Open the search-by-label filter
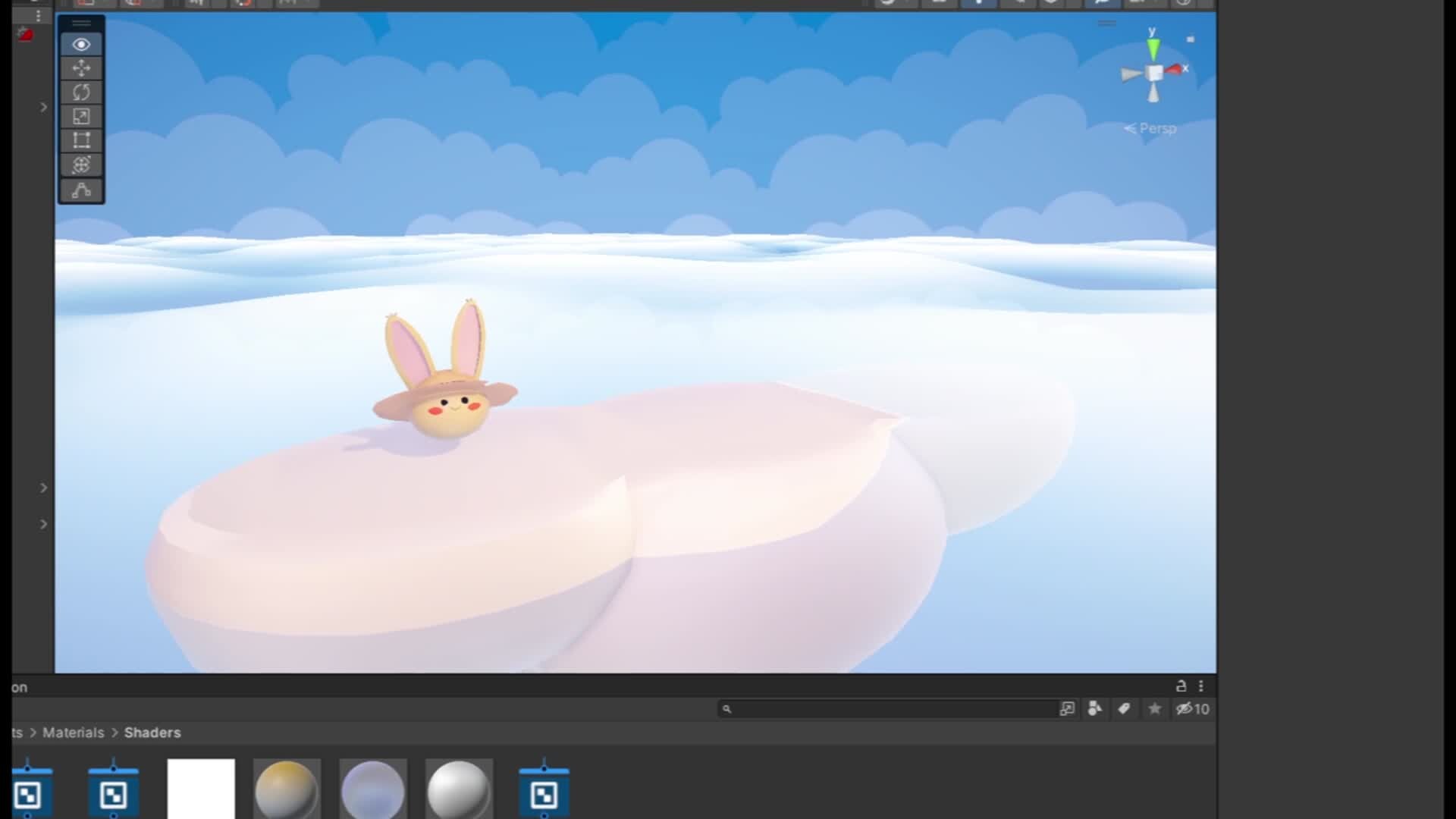Image resolution: width=1456 pixels, height=819 pixels. pos(1124,709)
